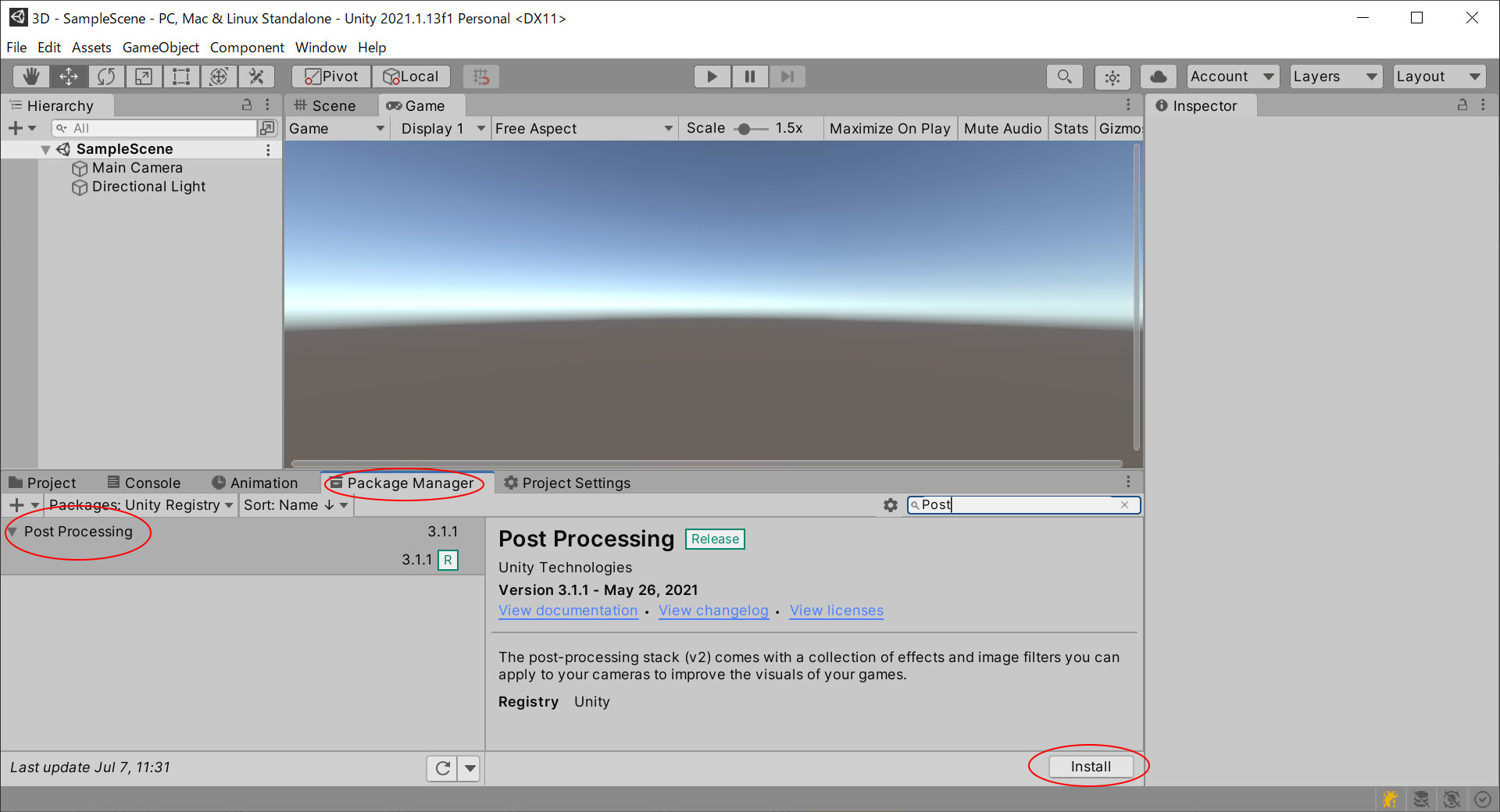The image size is (1500, 812).
Task: Select the Move tool
Action: [x=69, y=77]
